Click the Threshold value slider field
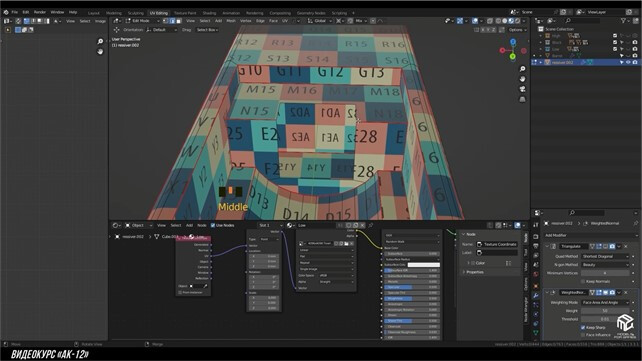642x361 pixels. click(x=605, y=319)
